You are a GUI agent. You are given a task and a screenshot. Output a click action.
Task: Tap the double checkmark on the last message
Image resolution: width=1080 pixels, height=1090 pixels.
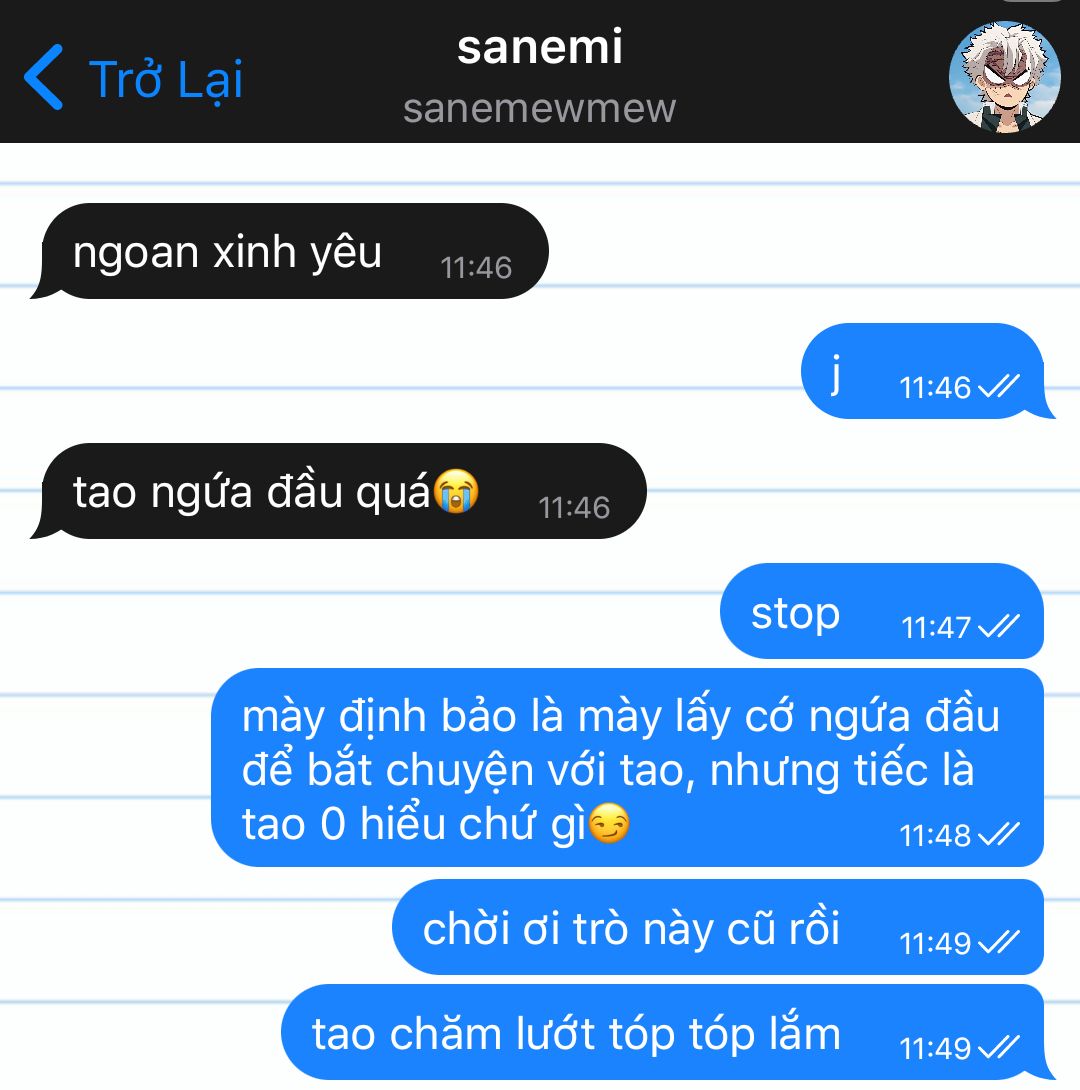[x=999, y=1047]
